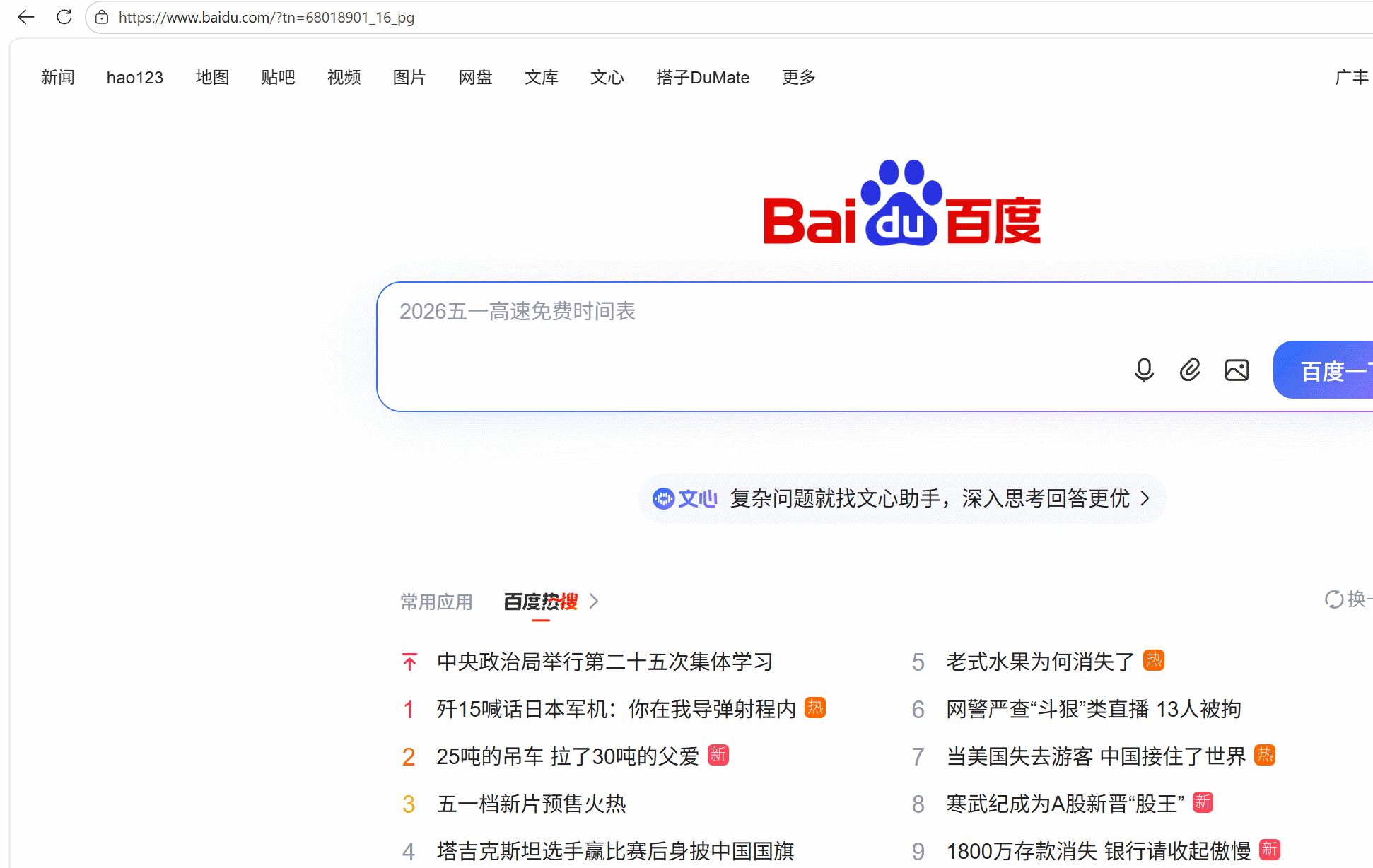Viewport: 1373px width, 868px height.
Task: Reload the page with refresh icon
Action: tap(64, 17)
